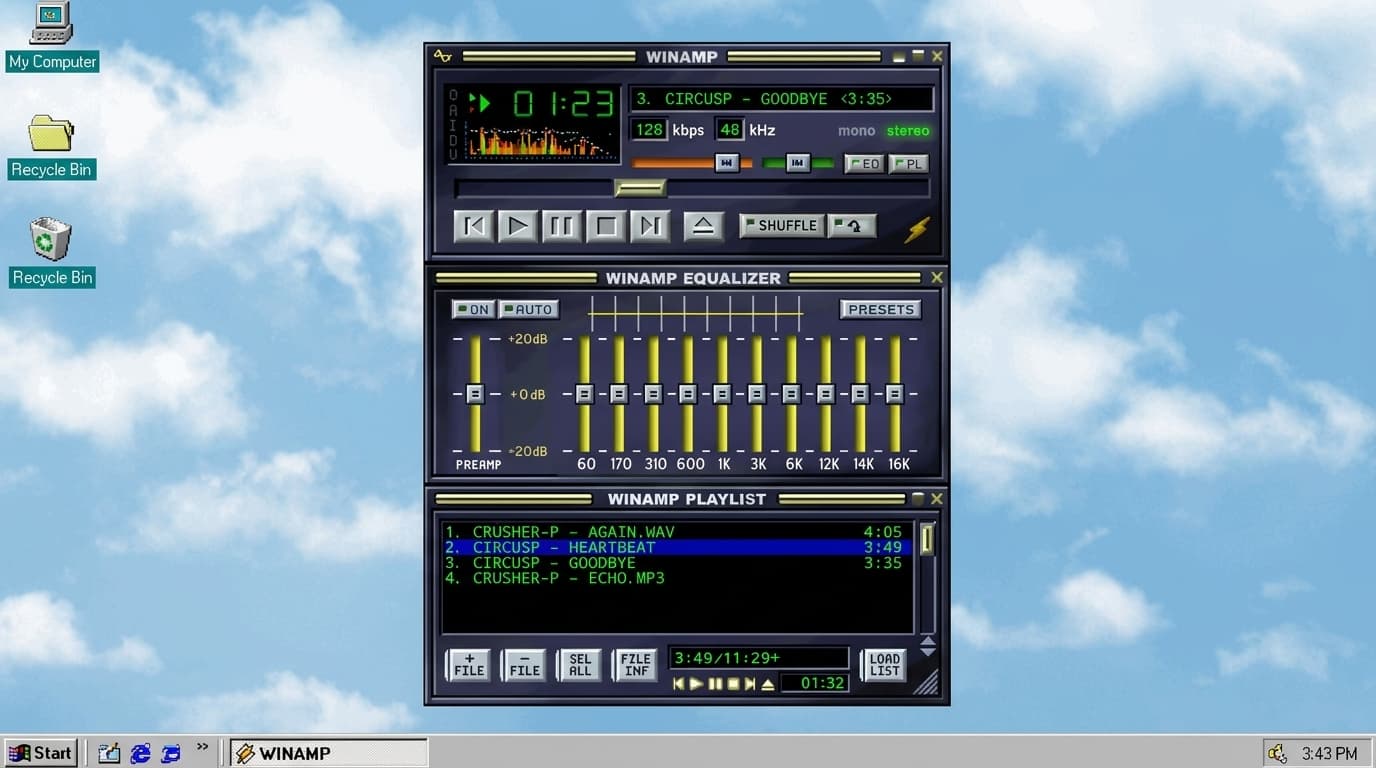Toggle the equalizer AUTO button
The width and height of the screenshot is (1376, 768).
click(529, 310)
